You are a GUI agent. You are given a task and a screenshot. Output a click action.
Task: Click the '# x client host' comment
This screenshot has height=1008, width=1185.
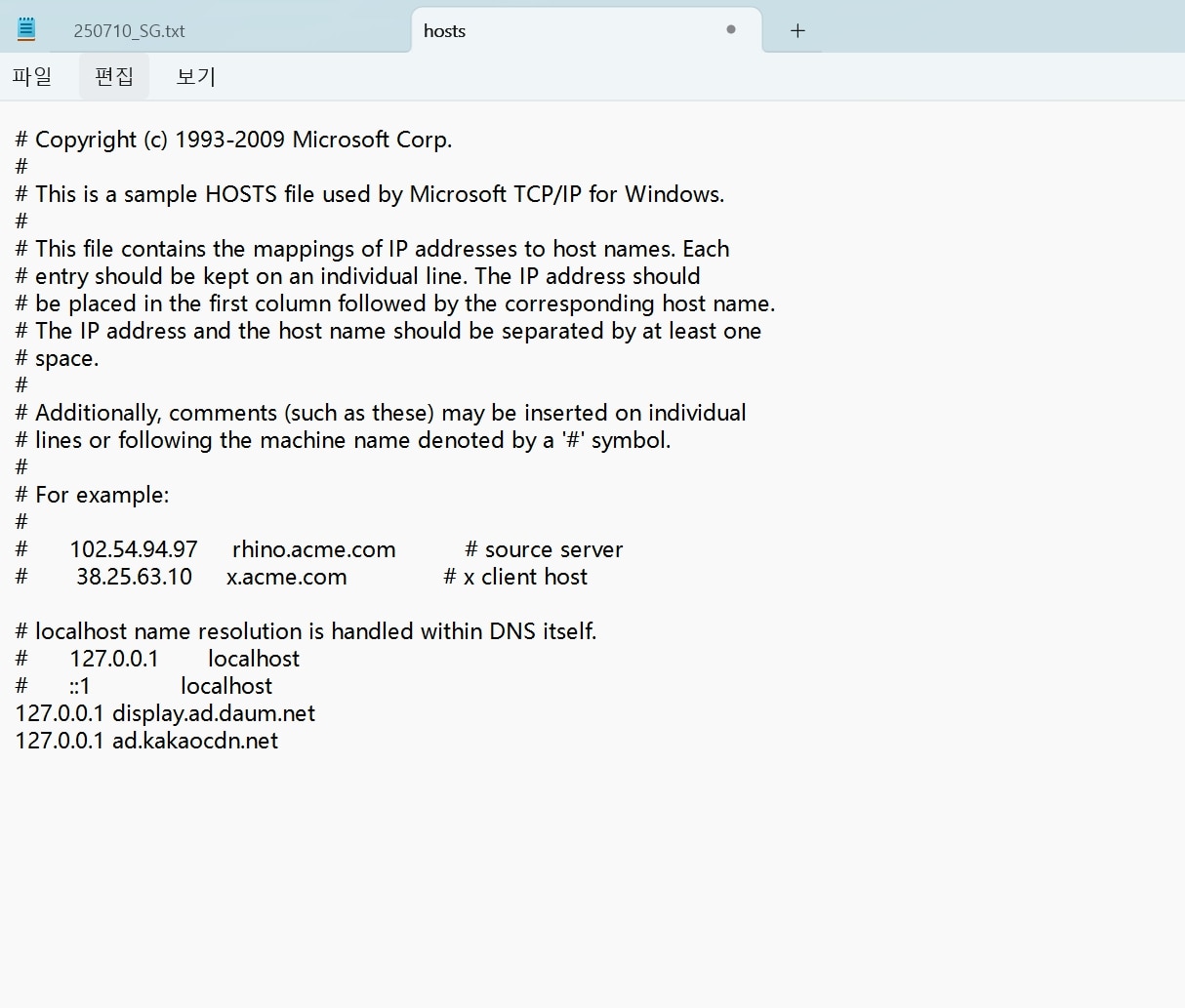coord(515,577)
